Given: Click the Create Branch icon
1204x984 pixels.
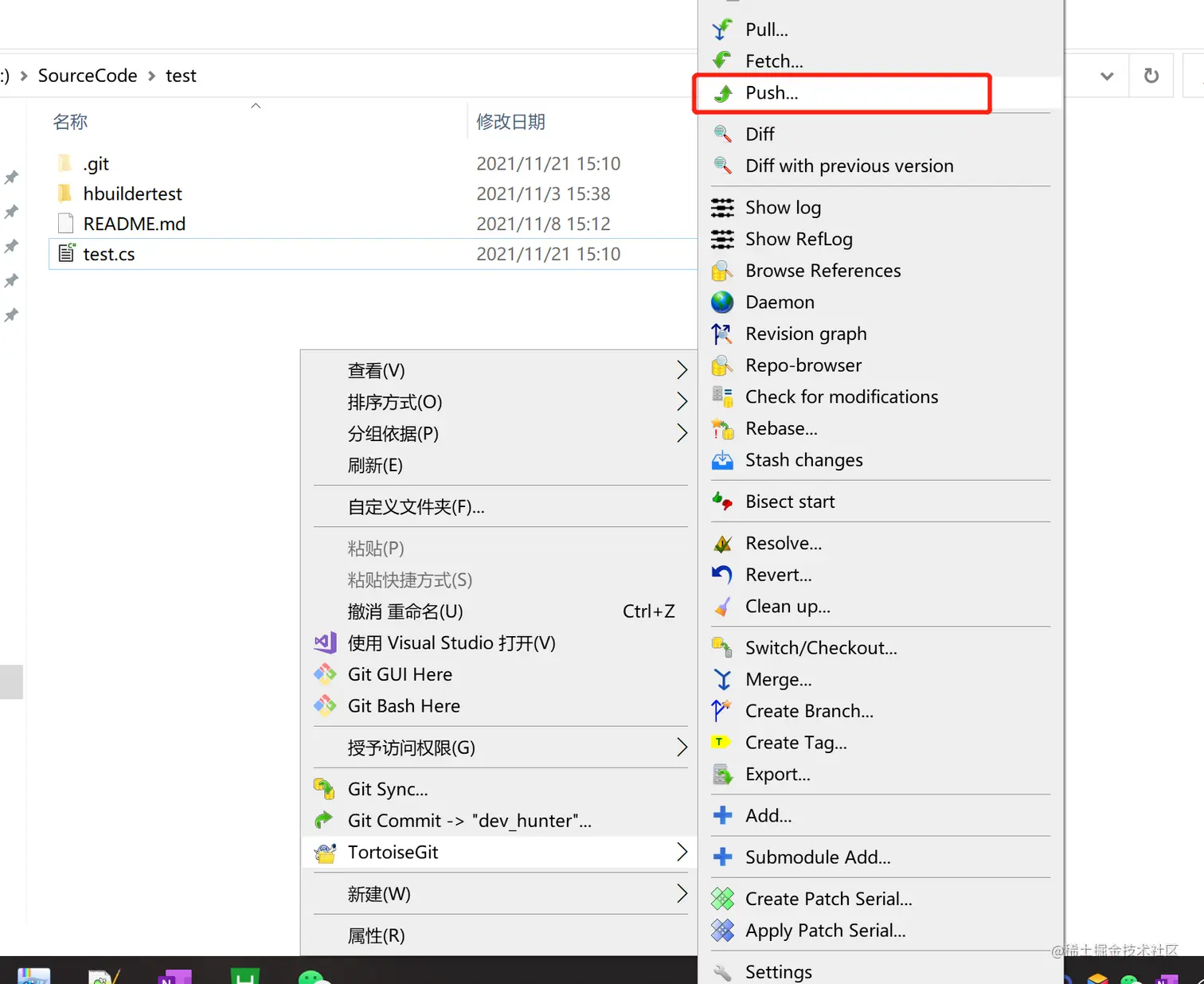Looking at the screenshot, I should click(x=722, y=711).
